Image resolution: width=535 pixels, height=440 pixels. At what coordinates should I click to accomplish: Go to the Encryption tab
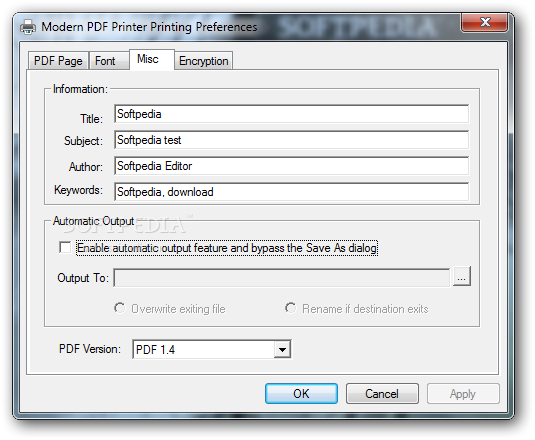(x=204, y=61)
